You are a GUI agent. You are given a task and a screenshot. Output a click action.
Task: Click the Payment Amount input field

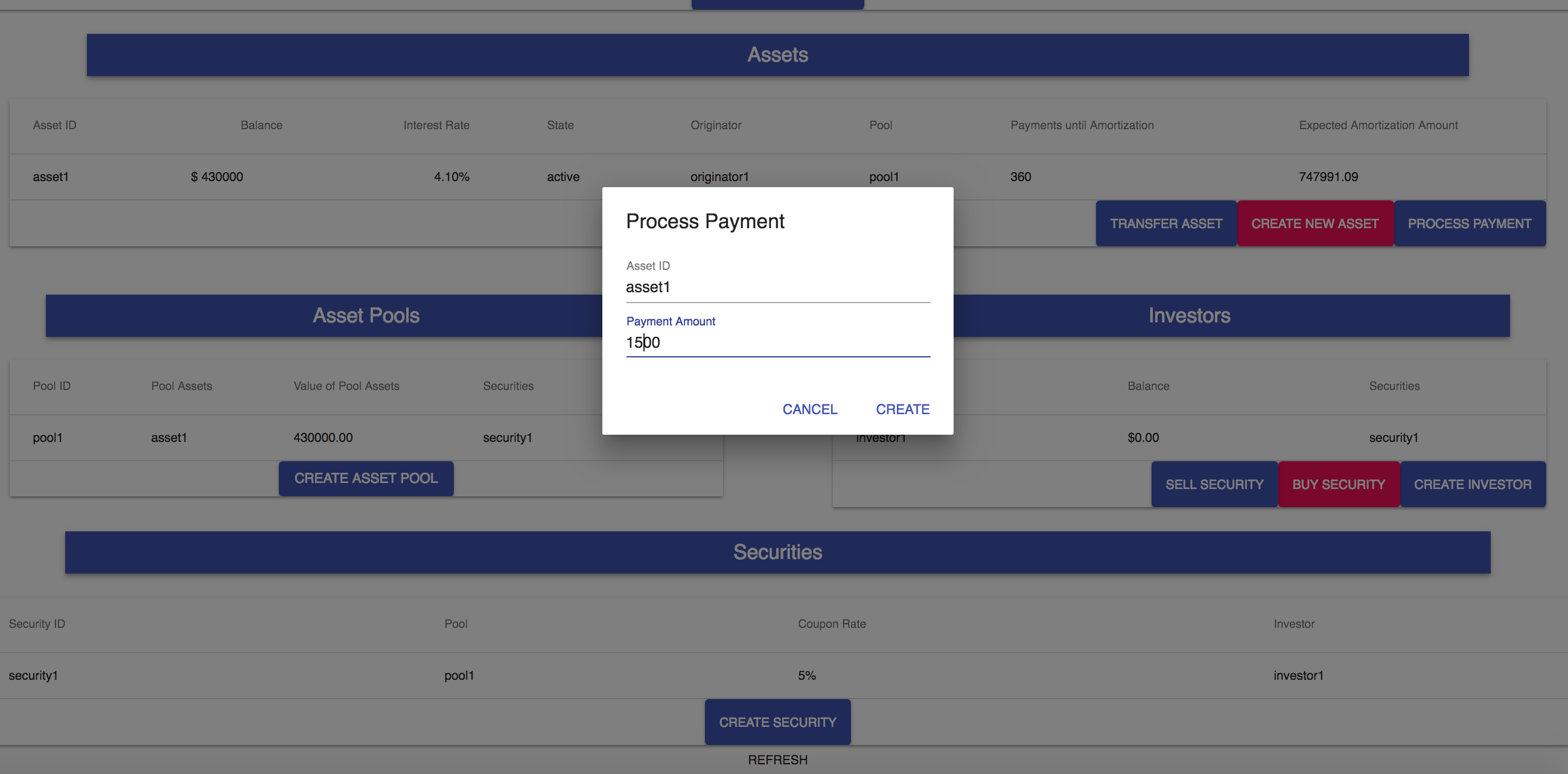(x=777, y=343)
